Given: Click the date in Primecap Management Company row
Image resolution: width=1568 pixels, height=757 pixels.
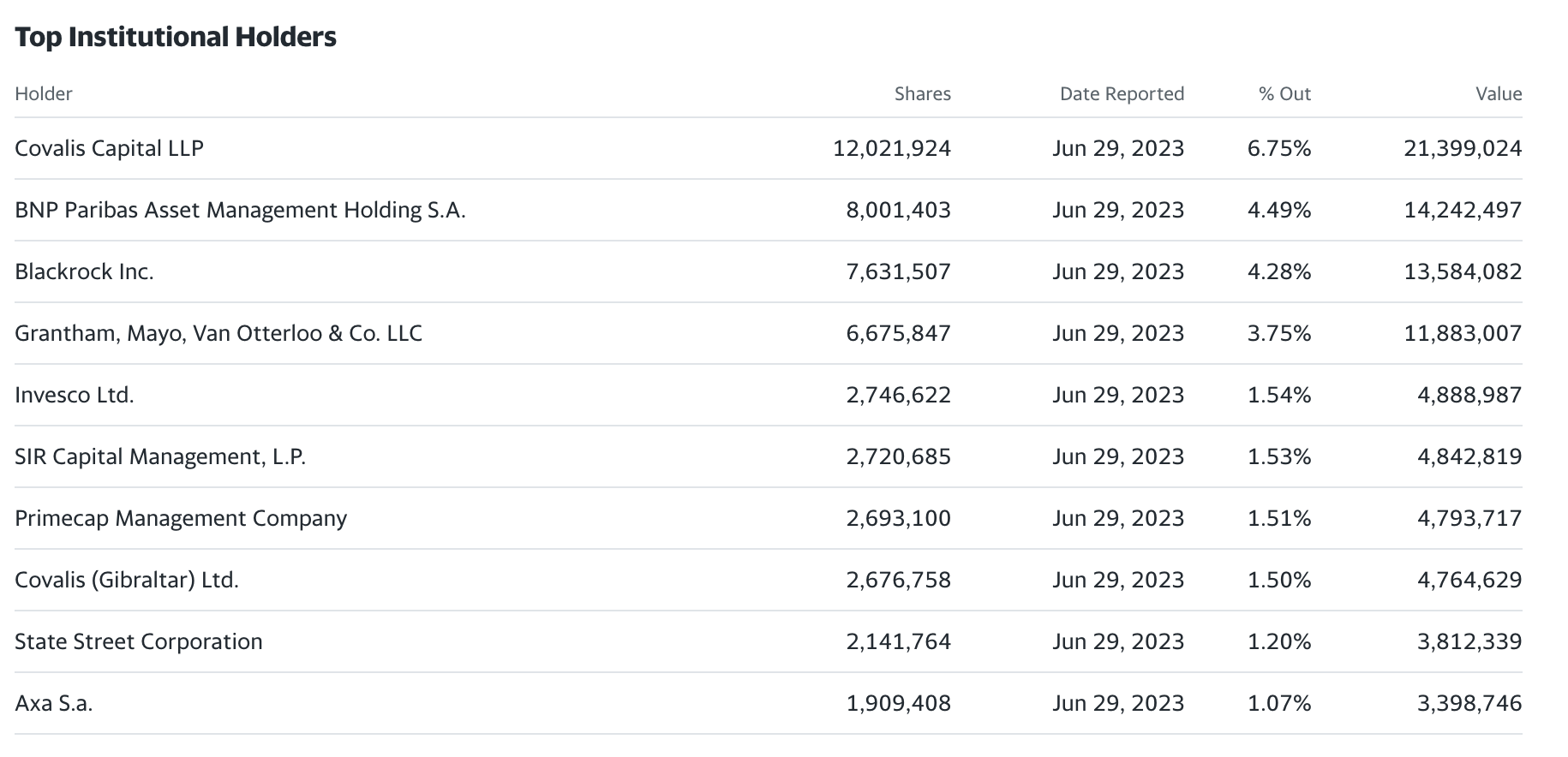Looking at the screenshot, I should [x=1118, y=518].
